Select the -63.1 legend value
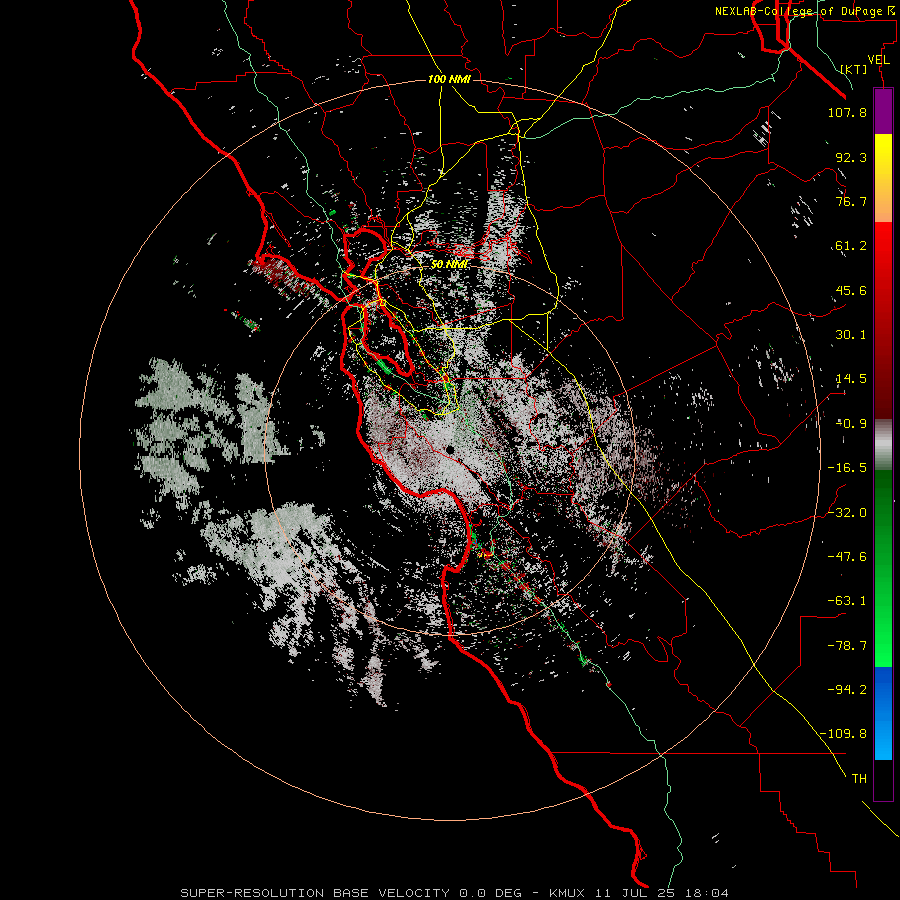Screen dimensions: 900x900 pos(847,601)
